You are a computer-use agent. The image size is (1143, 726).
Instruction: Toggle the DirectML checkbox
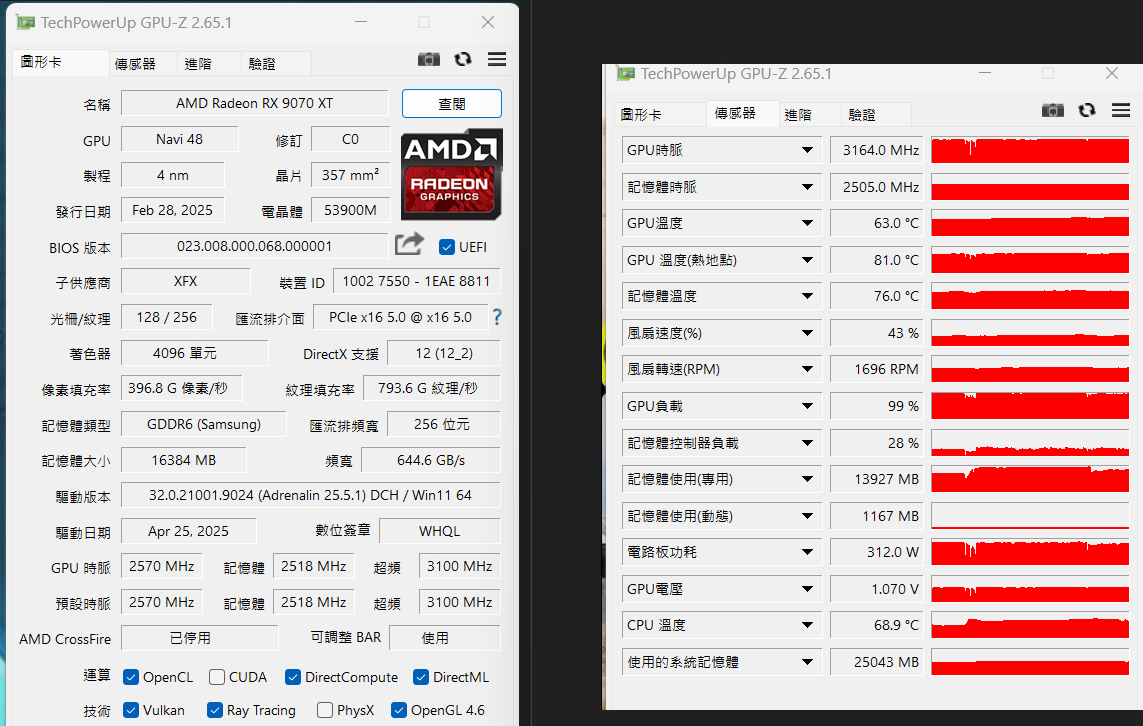coord(421,677)
